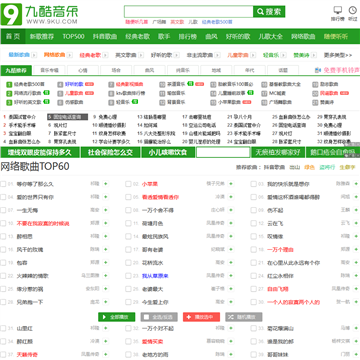Viewport: 360px width, 360px height.
Task: Open the monitor-shaped ranking icon
Action: 338,10
